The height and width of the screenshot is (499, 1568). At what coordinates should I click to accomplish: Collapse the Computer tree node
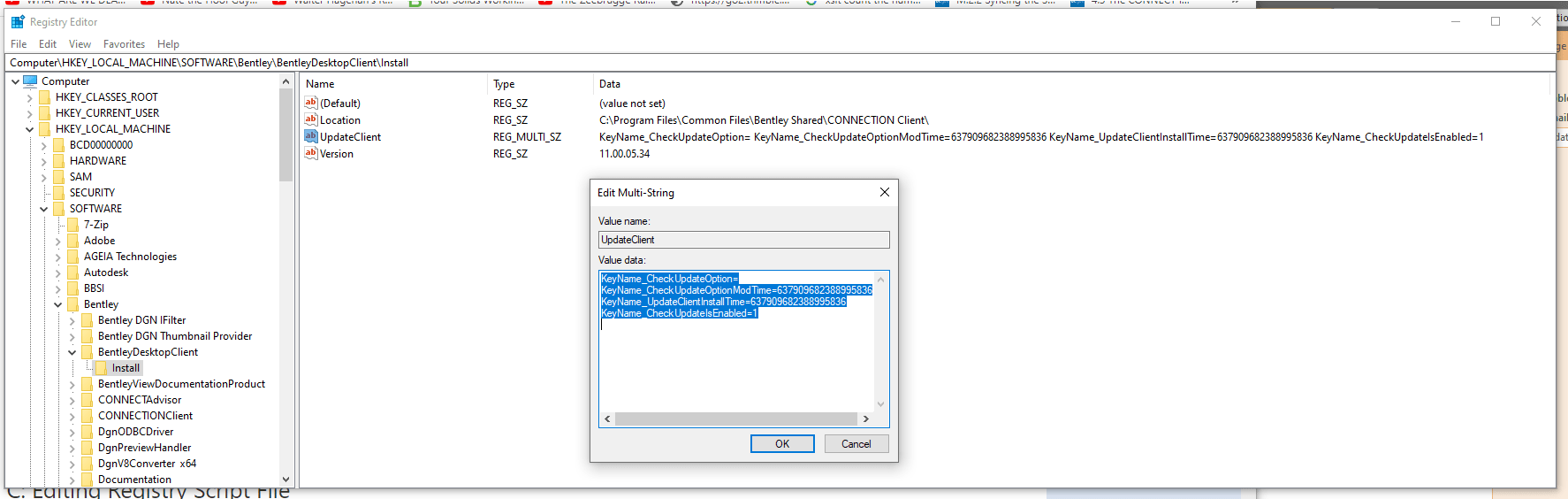(15, 81)
